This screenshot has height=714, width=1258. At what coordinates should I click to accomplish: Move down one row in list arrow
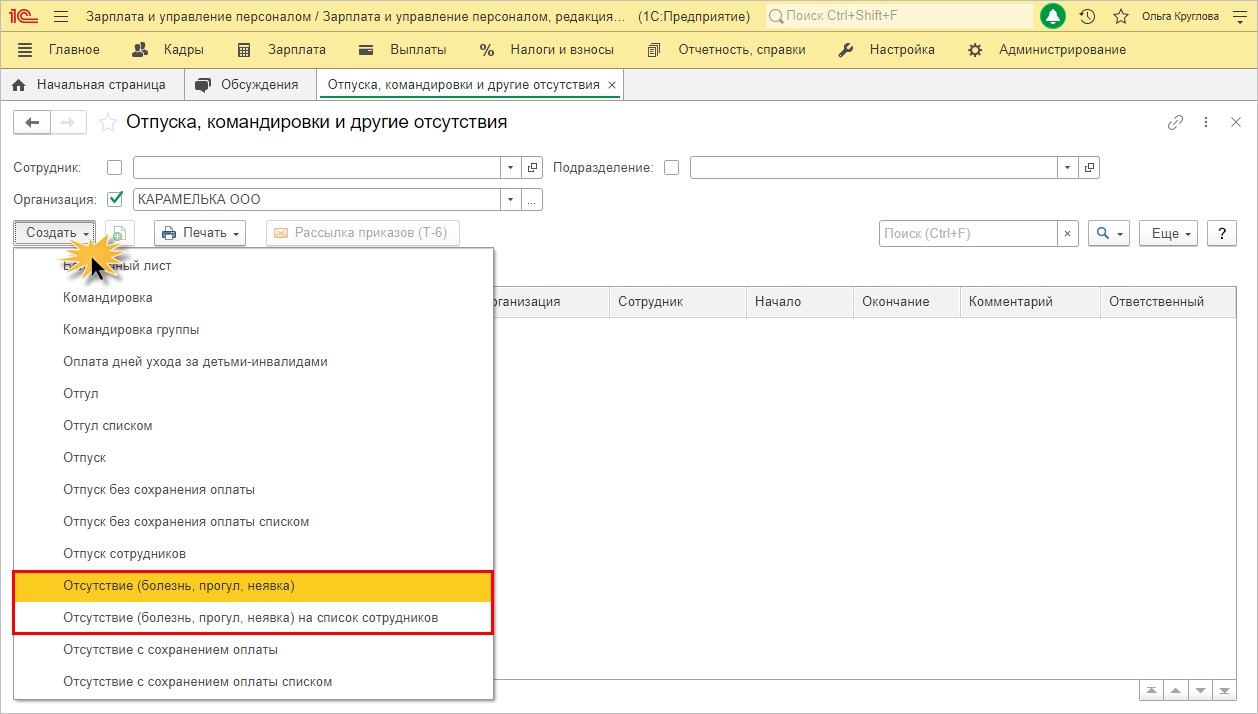(1199, 690)
